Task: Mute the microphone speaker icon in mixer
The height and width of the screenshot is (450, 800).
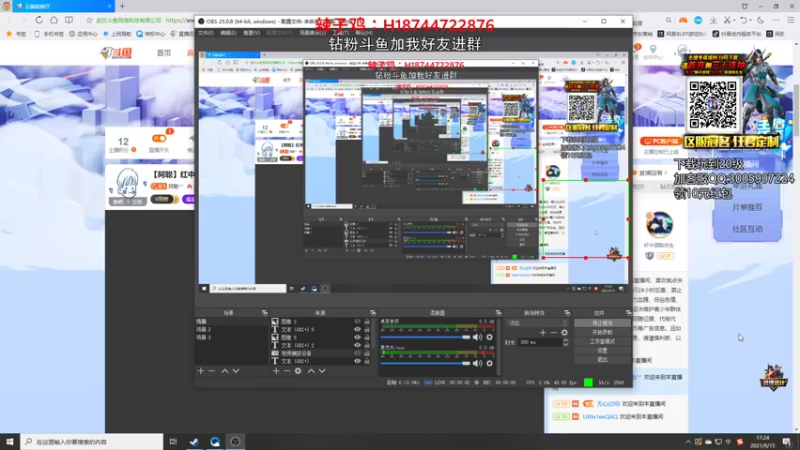Action: [x=477, y=363]
